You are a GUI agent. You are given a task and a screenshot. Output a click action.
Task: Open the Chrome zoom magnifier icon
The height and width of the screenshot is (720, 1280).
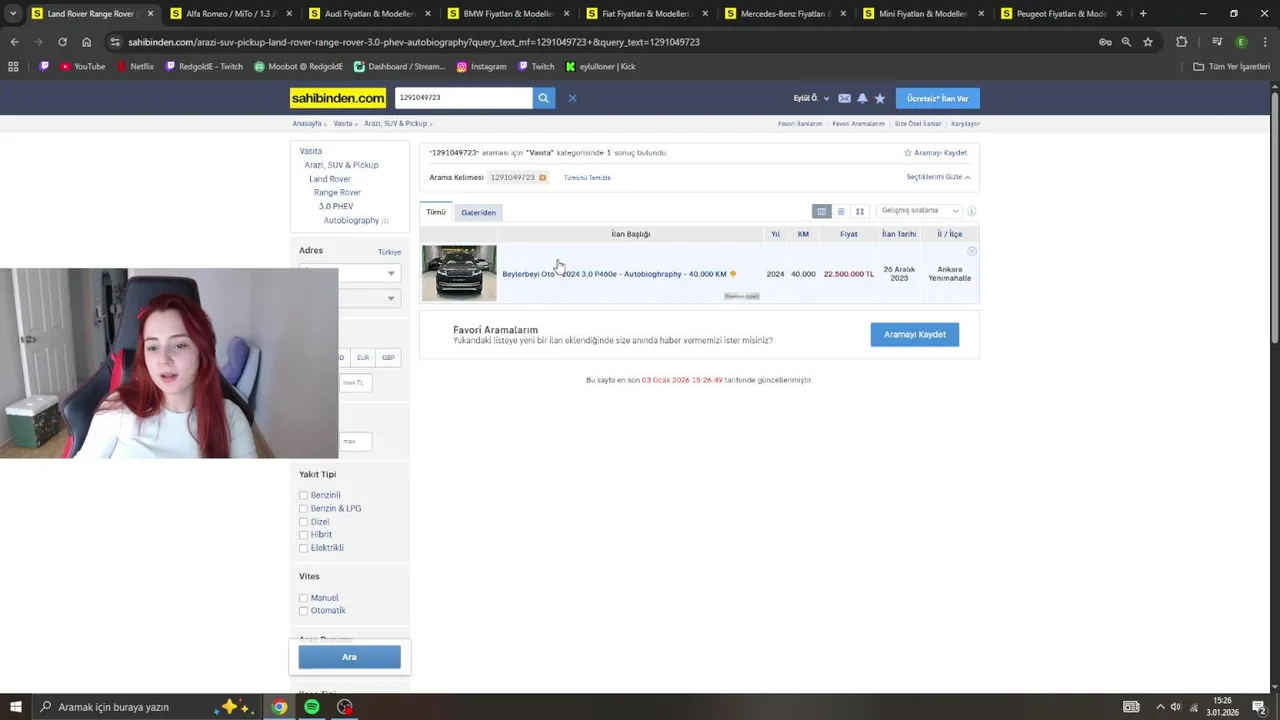1126,42
